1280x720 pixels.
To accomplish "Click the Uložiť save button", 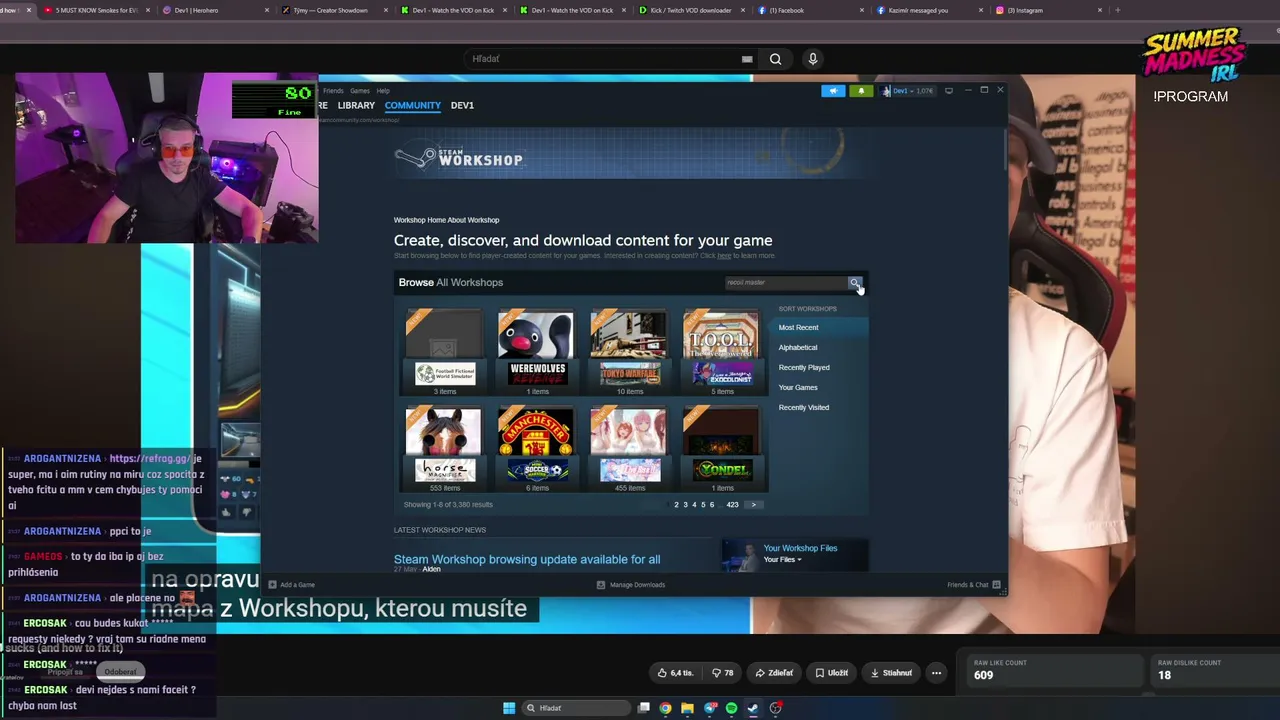I will click(x=831, y=673).
